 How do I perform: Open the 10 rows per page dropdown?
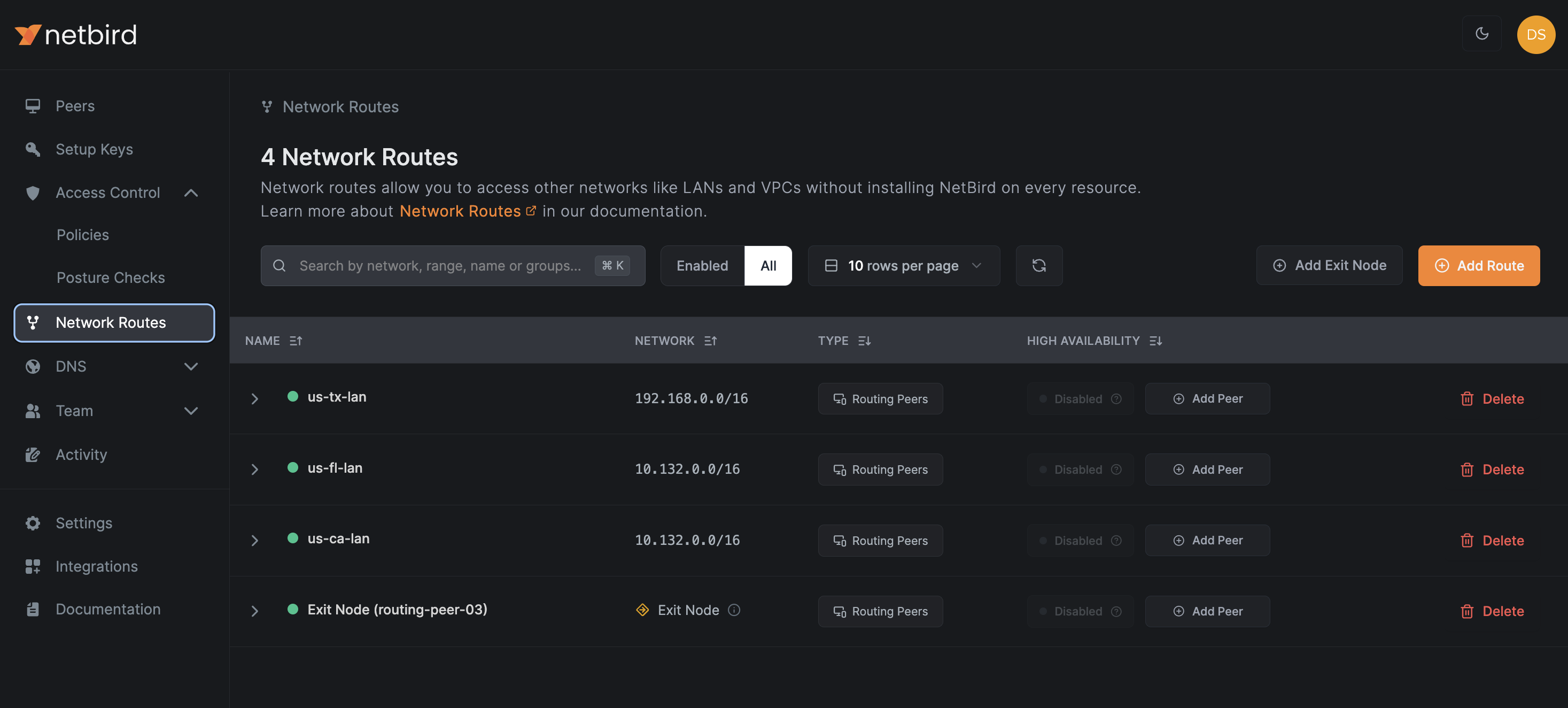pos(903,266)
